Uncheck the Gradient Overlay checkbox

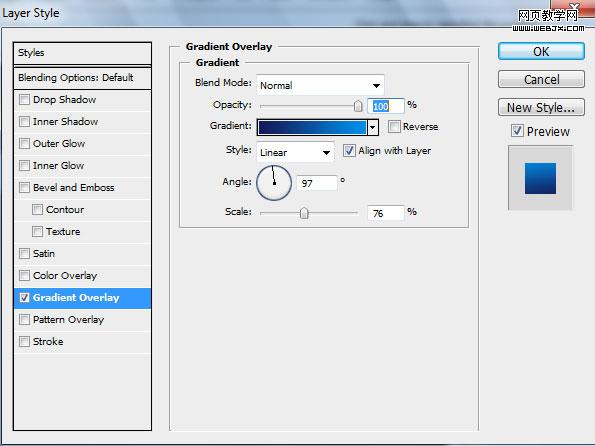[x=24, y=298]
